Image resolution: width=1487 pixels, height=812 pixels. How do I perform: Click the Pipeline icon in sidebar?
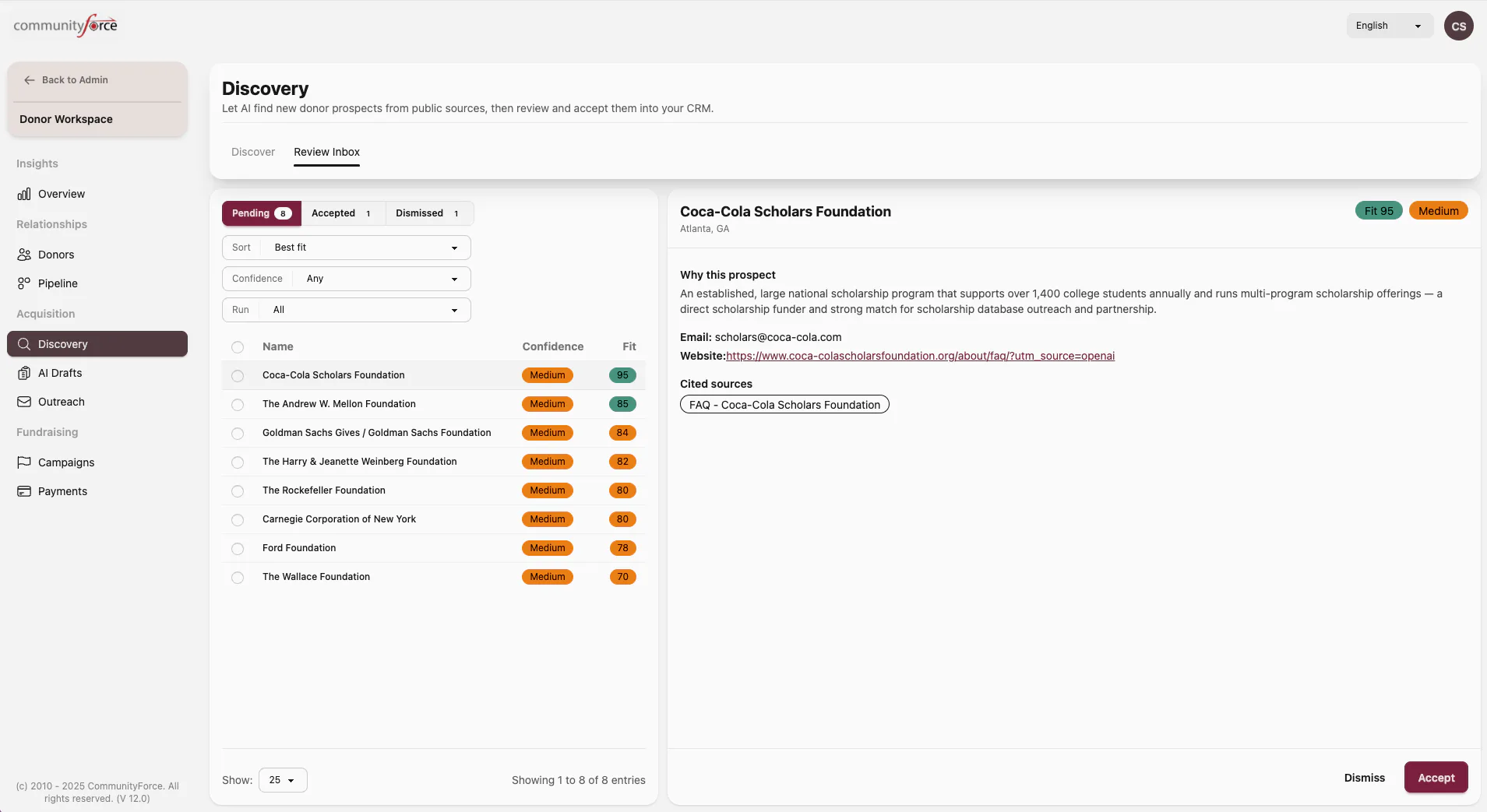[x=24, y=283]
